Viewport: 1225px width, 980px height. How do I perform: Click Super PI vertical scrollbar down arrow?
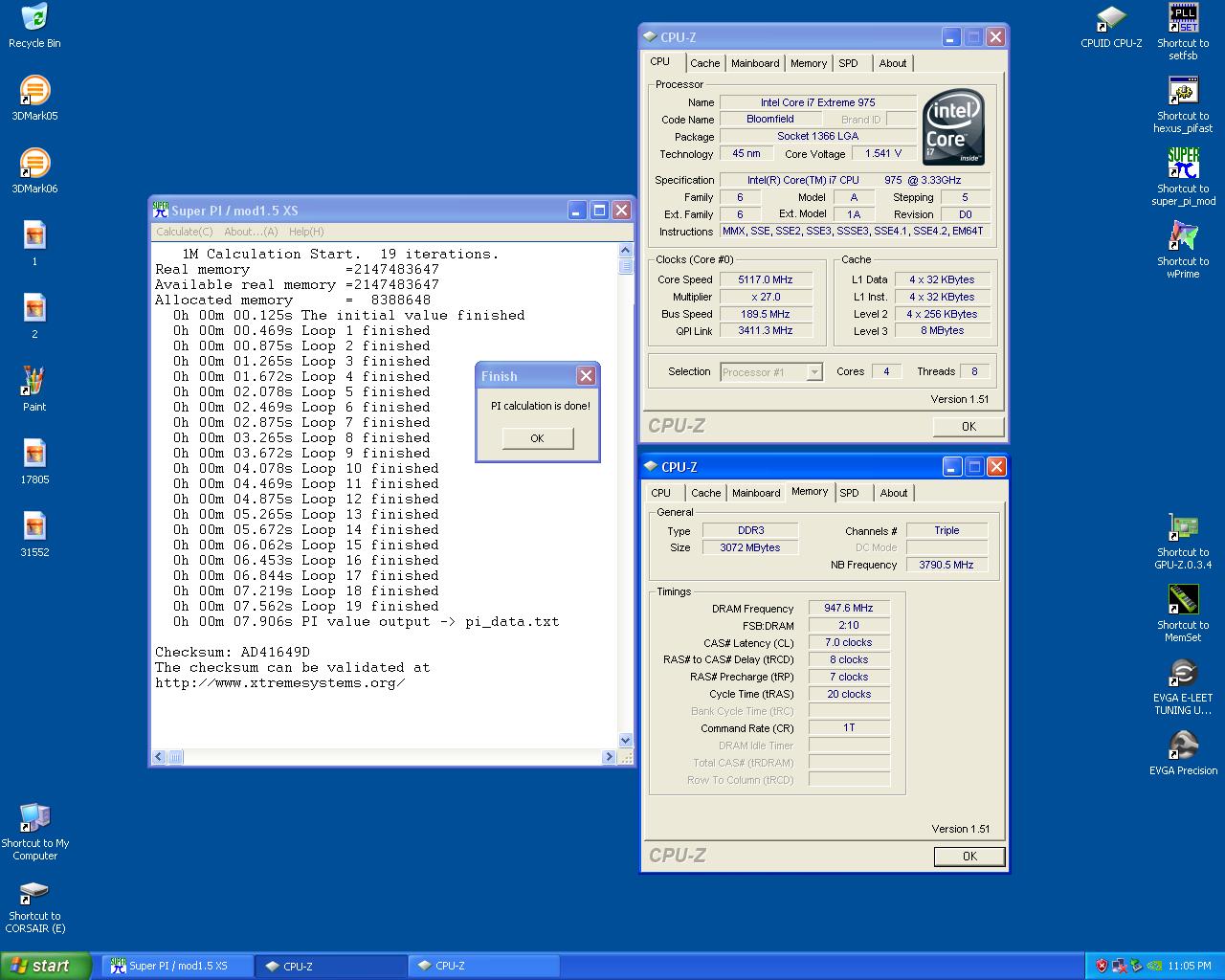[626, 740]
